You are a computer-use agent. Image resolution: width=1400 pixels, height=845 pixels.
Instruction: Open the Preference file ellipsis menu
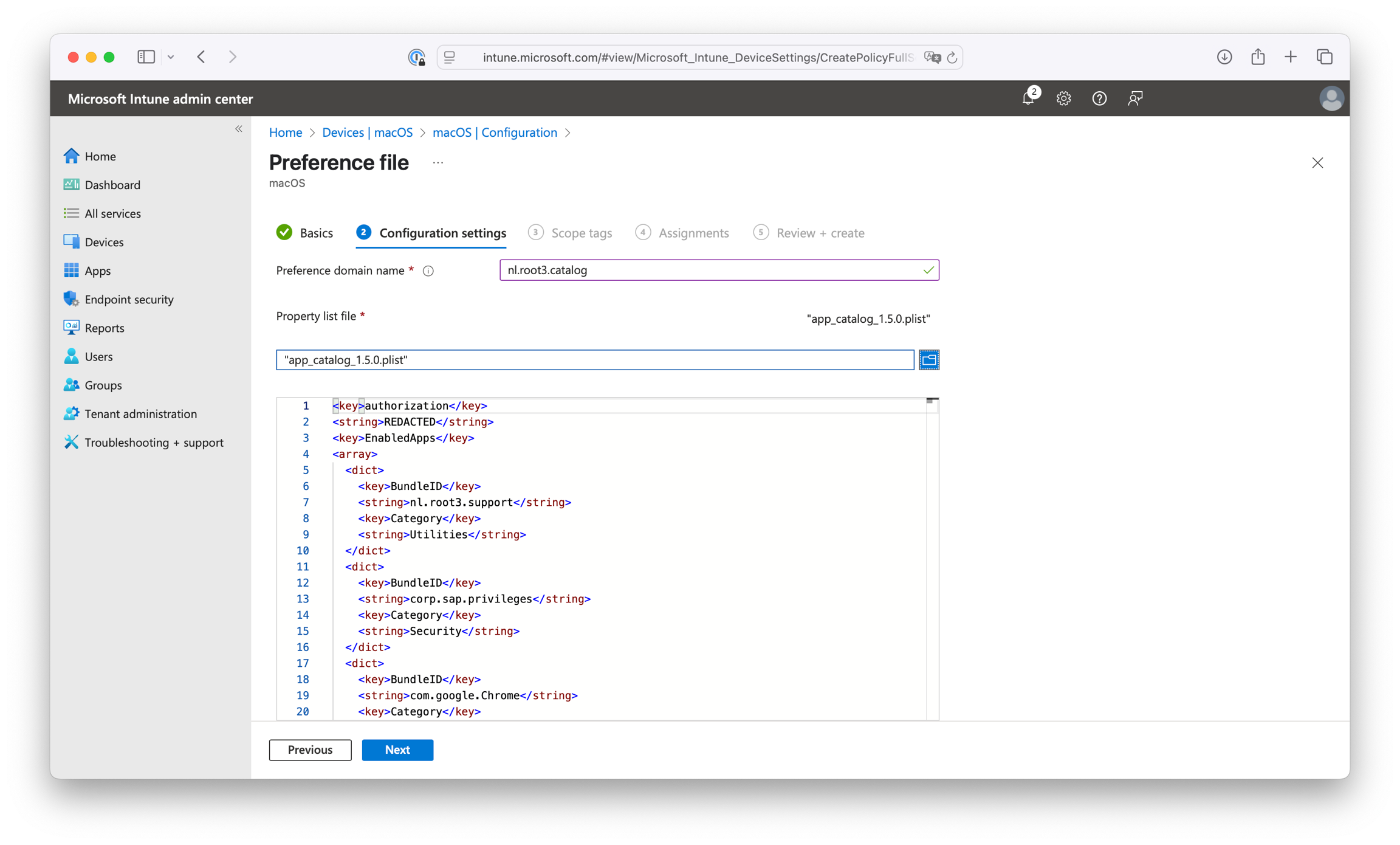(x=438, y=163)
